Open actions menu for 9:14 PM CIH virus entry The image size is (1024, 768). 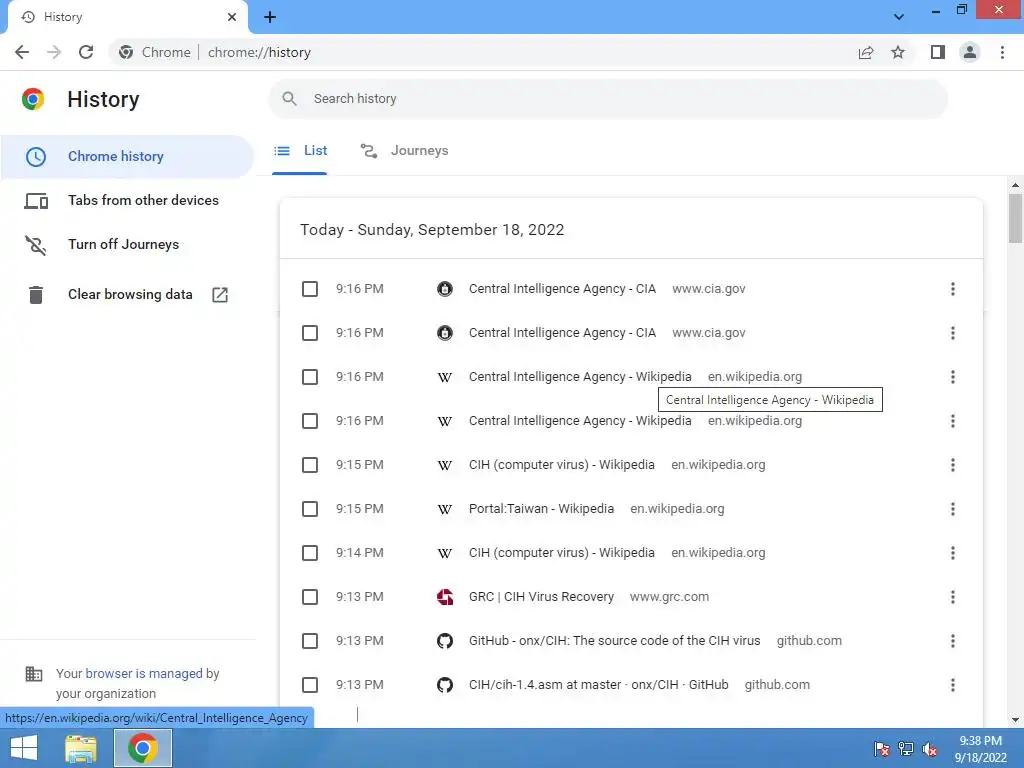[953, 553]
